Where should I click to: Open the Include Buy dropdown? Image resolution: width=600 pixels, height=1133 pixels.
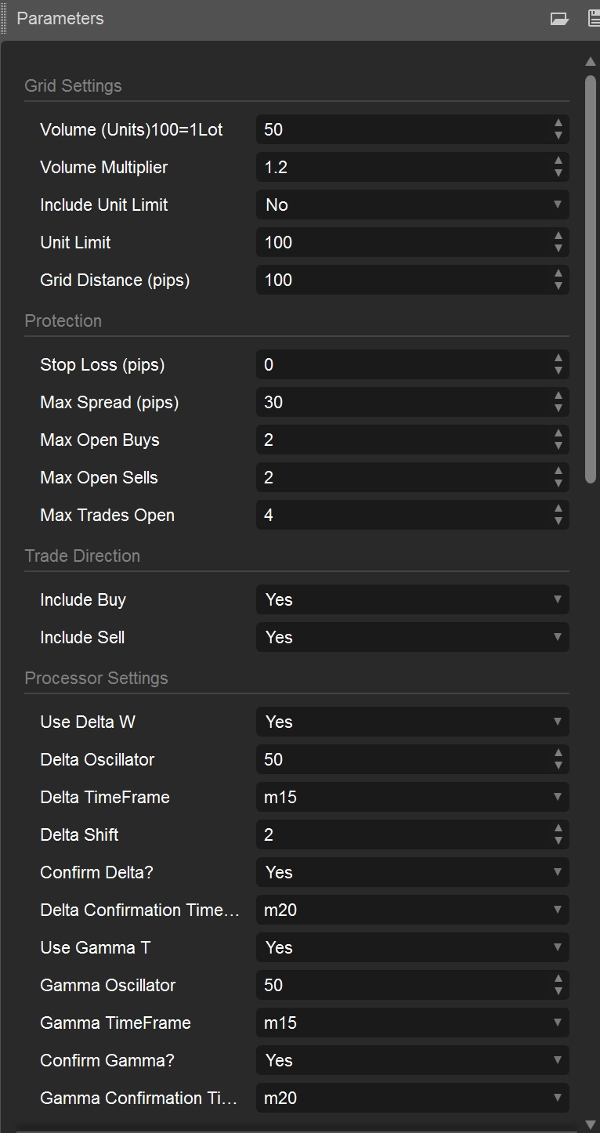click(x=410, y=599)
